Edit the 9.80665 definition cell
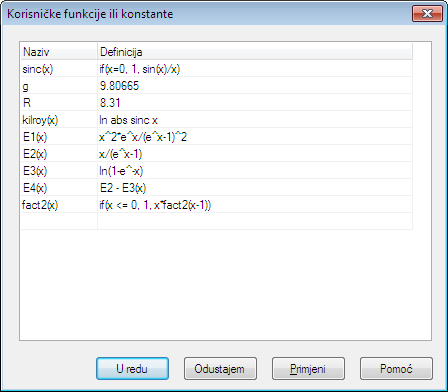 255,86
